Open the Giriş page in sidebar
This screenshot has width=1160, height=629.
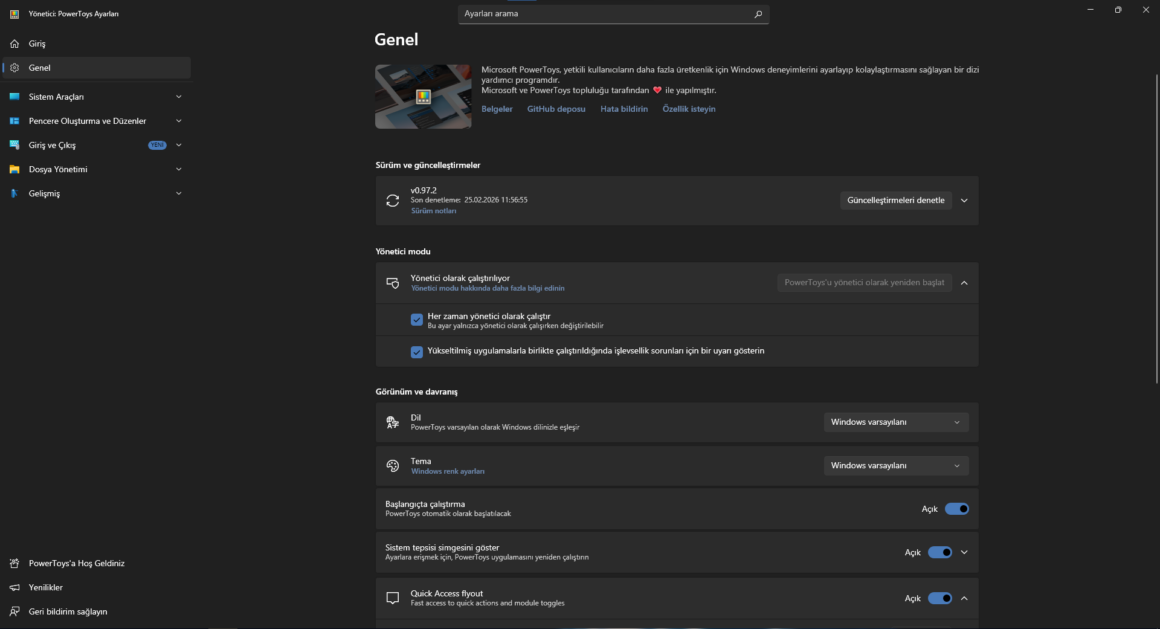[x=37, y=44]
